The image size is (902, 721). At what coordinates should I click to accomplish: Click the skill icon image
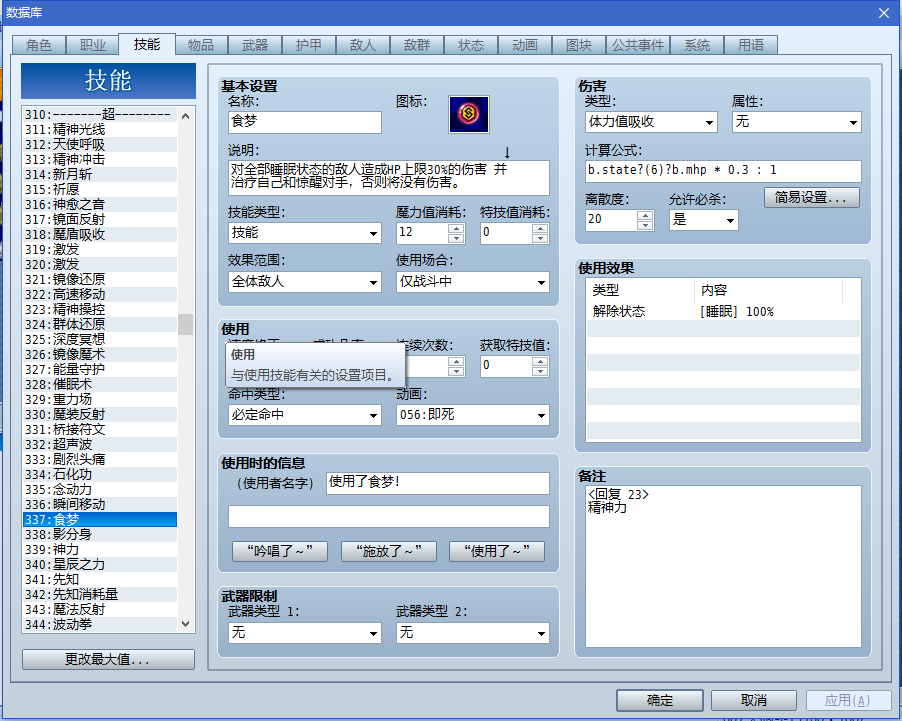[x=469, y=115]
